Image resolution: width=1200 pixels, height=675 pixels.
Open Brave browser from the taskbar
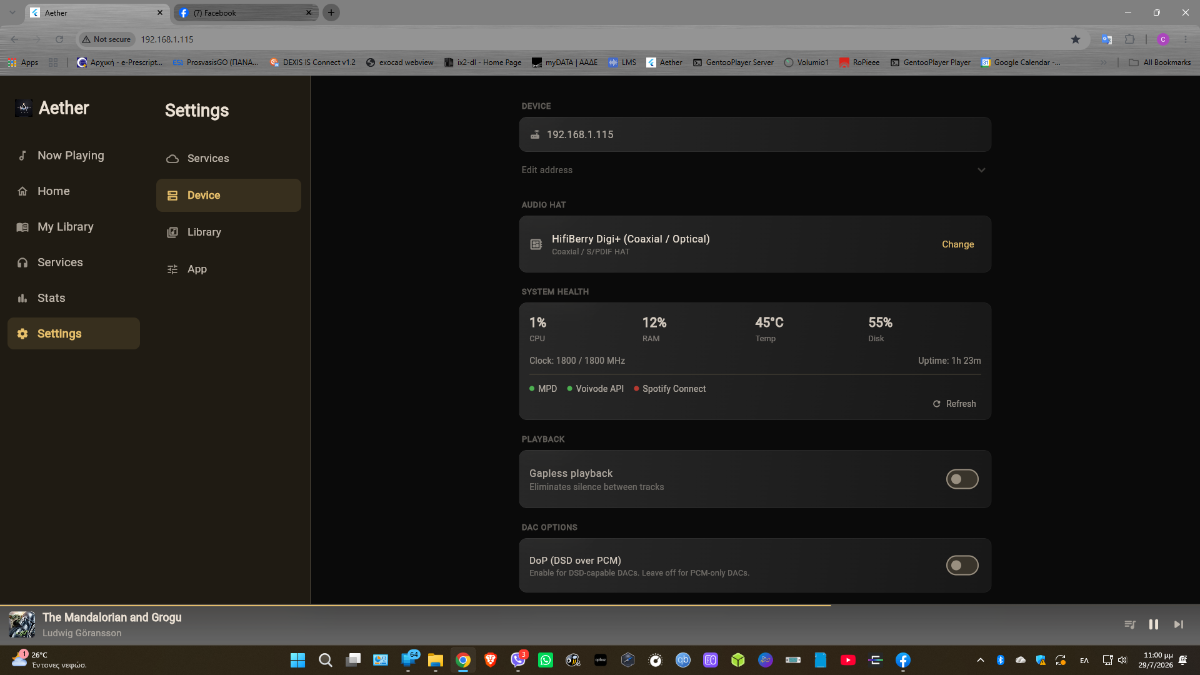pos(490,660)
